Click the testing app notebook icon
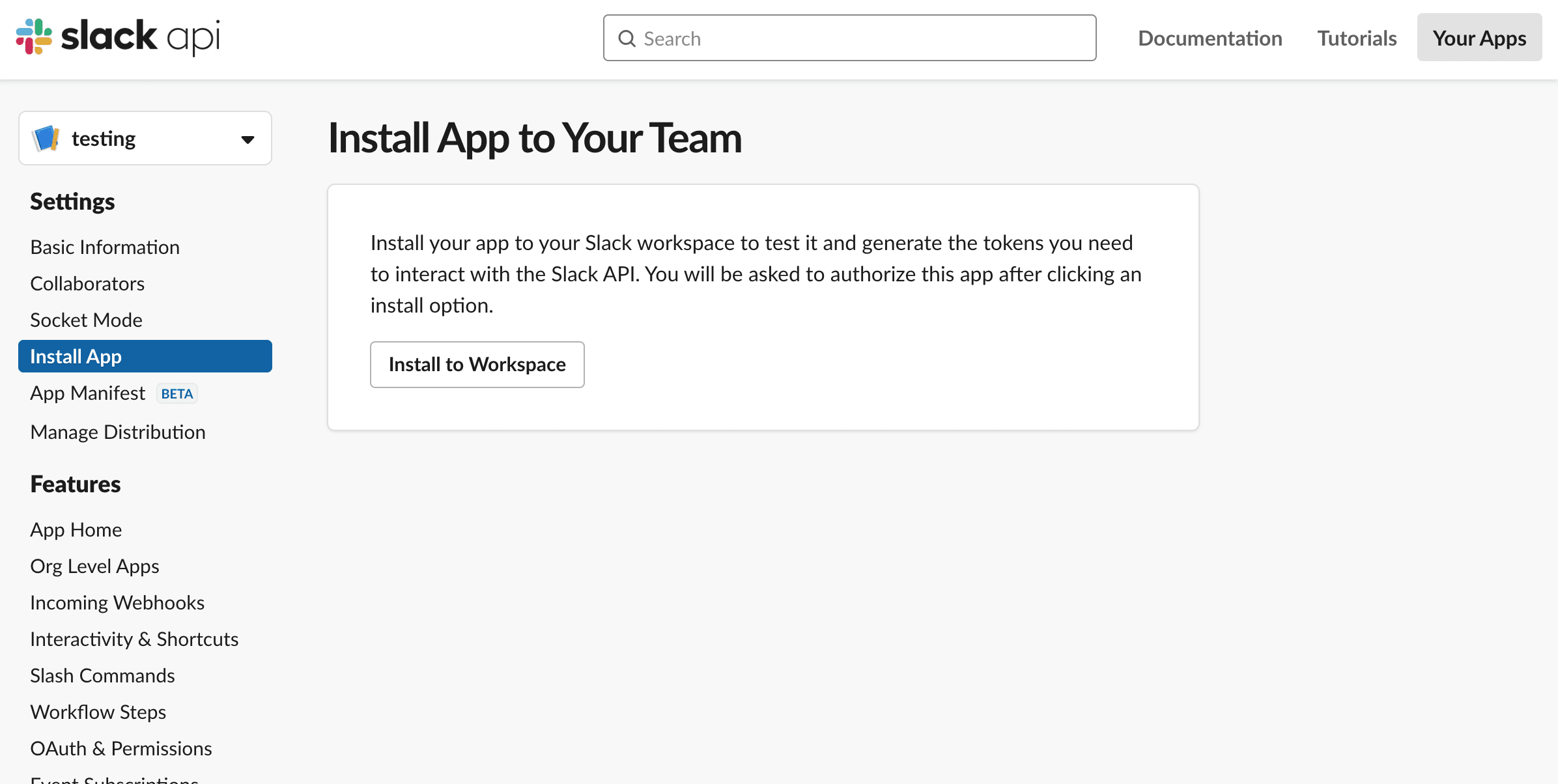The image size is (1558, 784). [46, 139]
